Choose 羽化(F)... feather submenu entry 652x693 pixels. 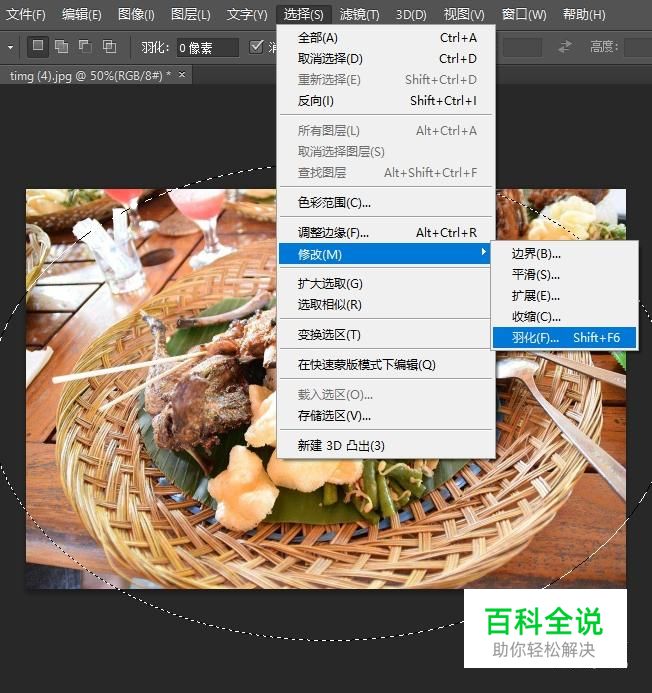click(564, 338)
